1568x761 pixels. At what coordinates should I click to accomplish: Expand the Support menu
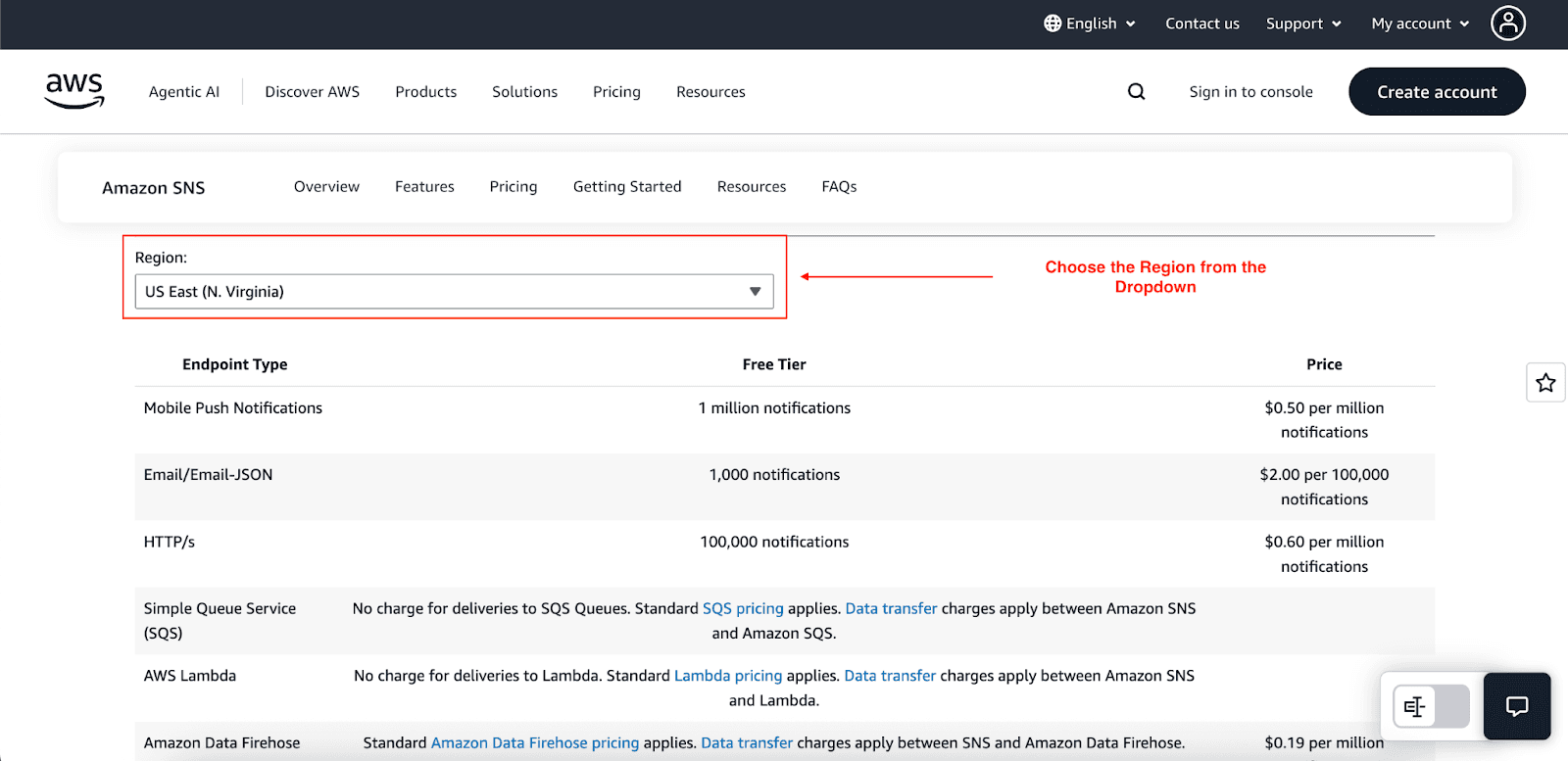1303,24
